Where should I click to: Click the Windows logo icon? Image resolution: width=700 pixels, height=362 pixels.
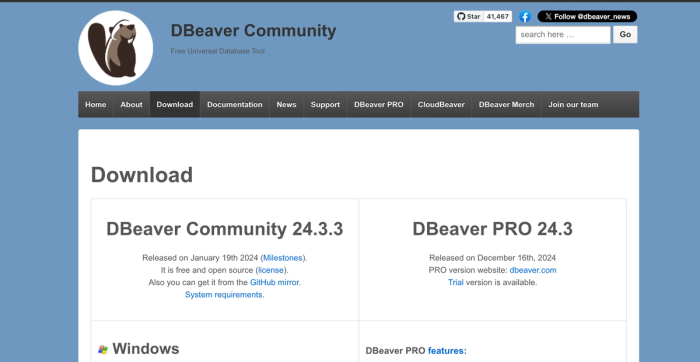point(103,350)
